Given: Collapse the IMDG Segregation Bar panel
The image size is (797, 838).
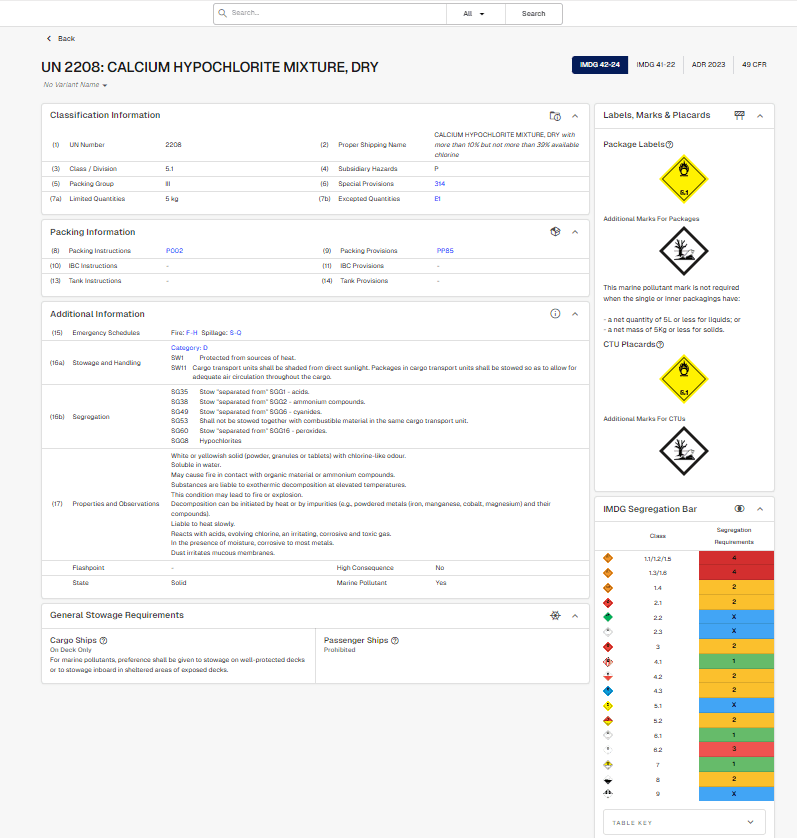Looking at the screenshot, I should pos(759,509).
